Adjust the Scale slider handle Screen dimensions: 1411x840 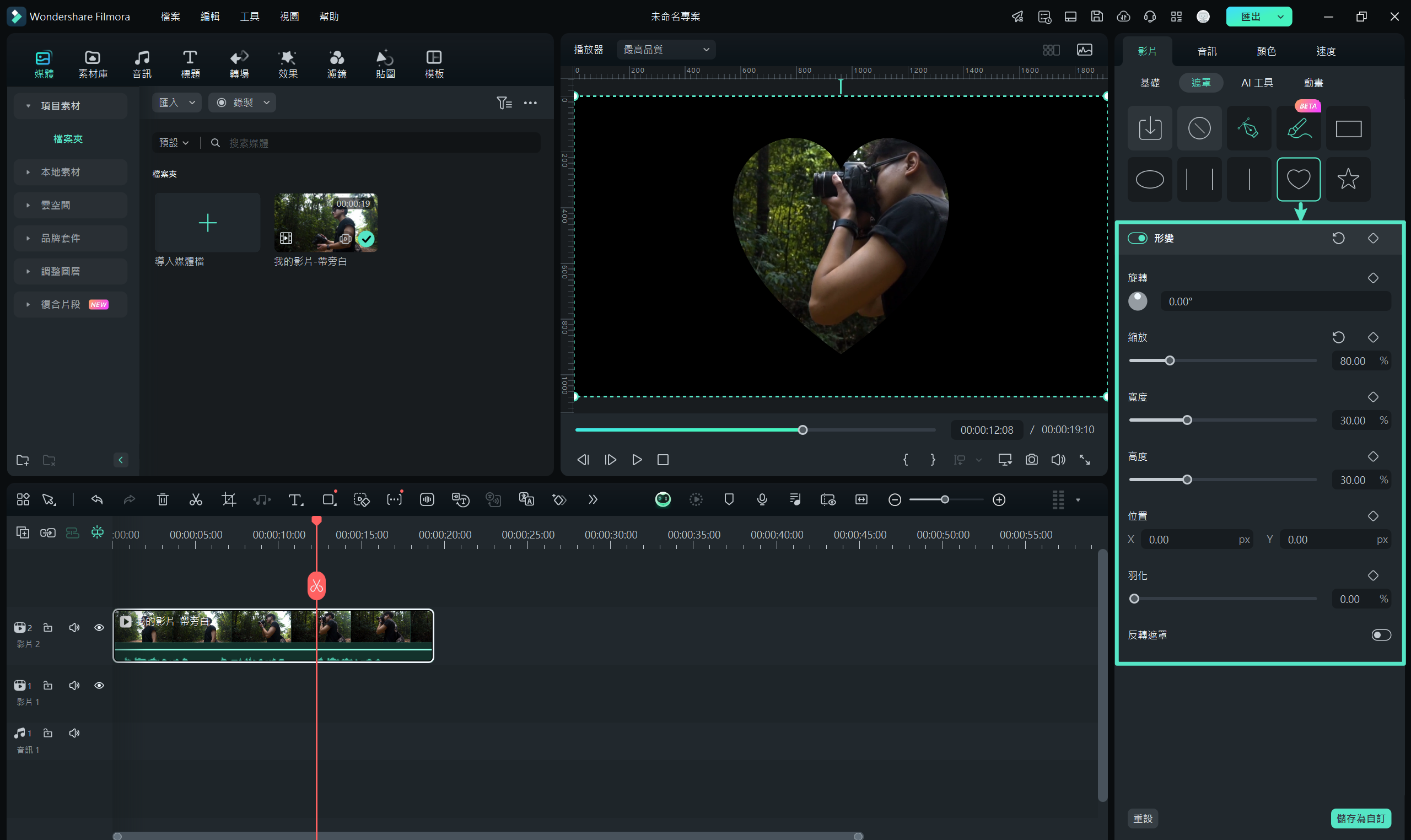(x=1170, y=360)
